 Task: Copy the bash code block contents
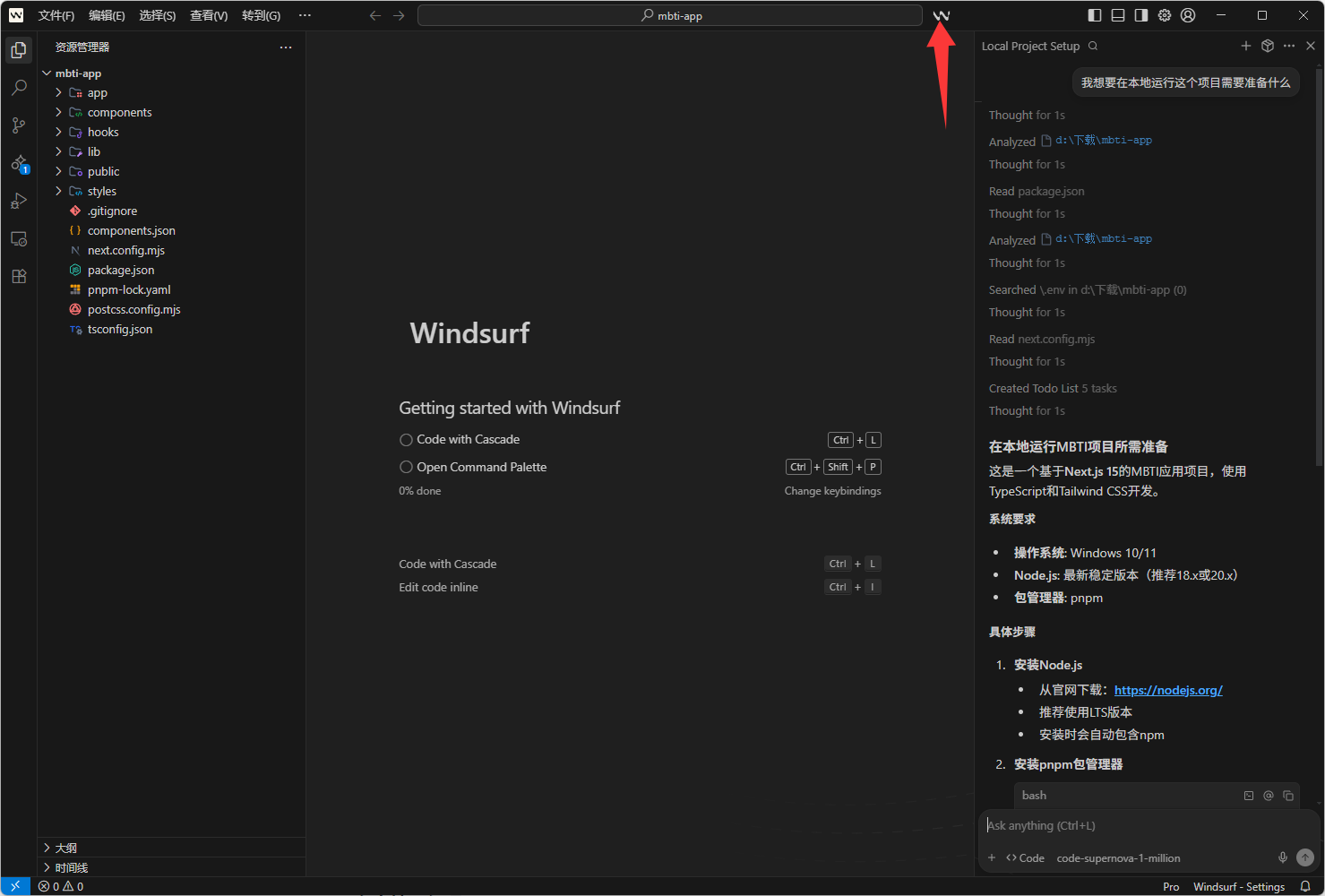(1288, 796)
